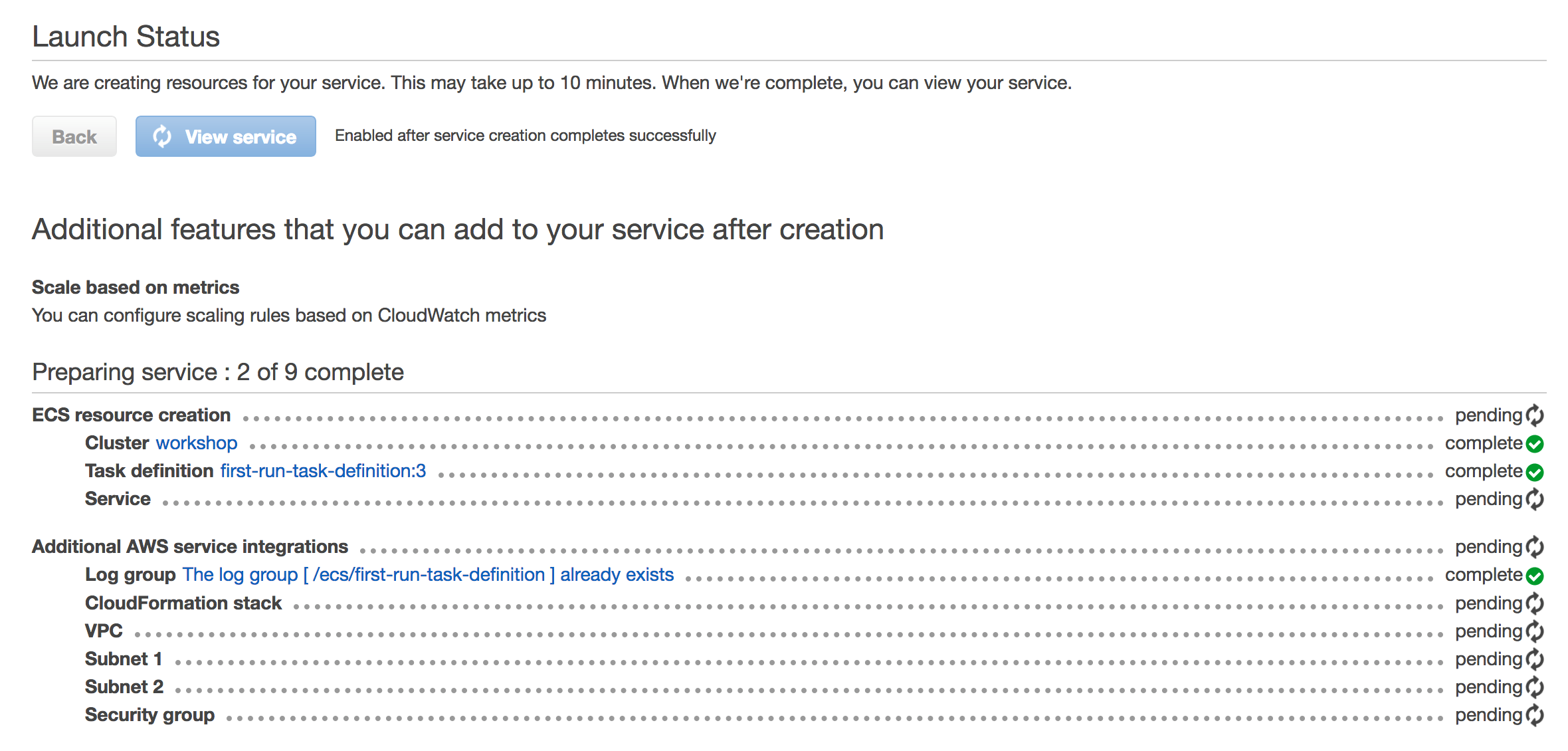Click pending spinner for Additional AWS service integrations

[x=1535, y=547]
